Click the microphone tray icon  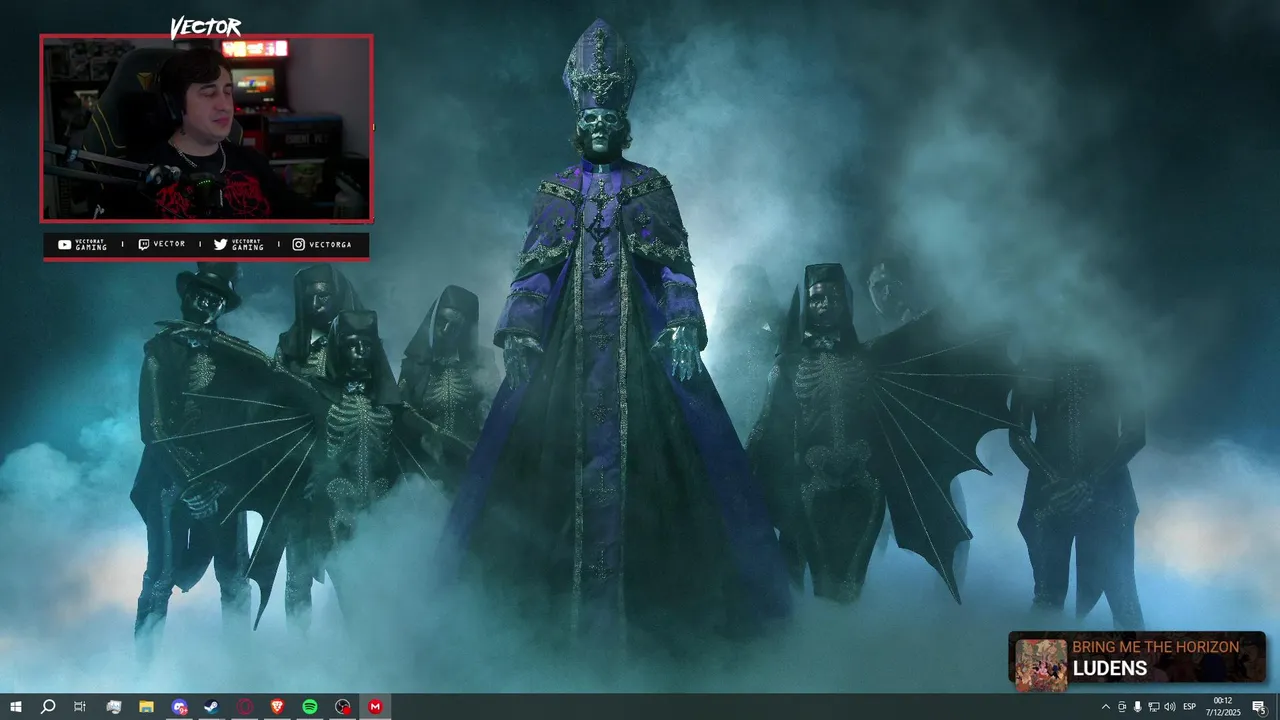[1137, 707]
